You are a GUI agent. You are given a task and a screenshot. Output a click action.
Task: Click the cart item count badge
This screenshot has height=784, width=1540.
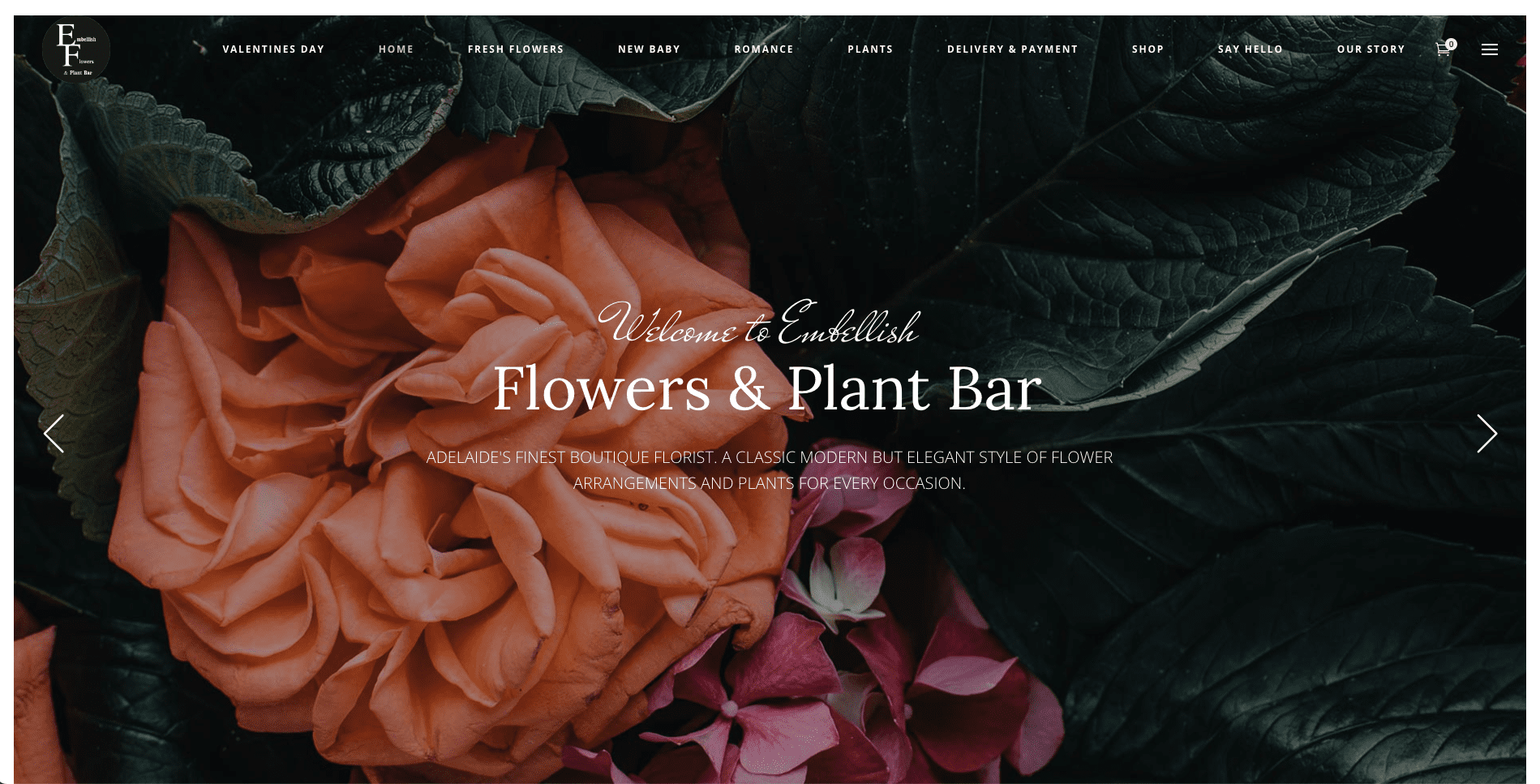[x=1452, y=44]
